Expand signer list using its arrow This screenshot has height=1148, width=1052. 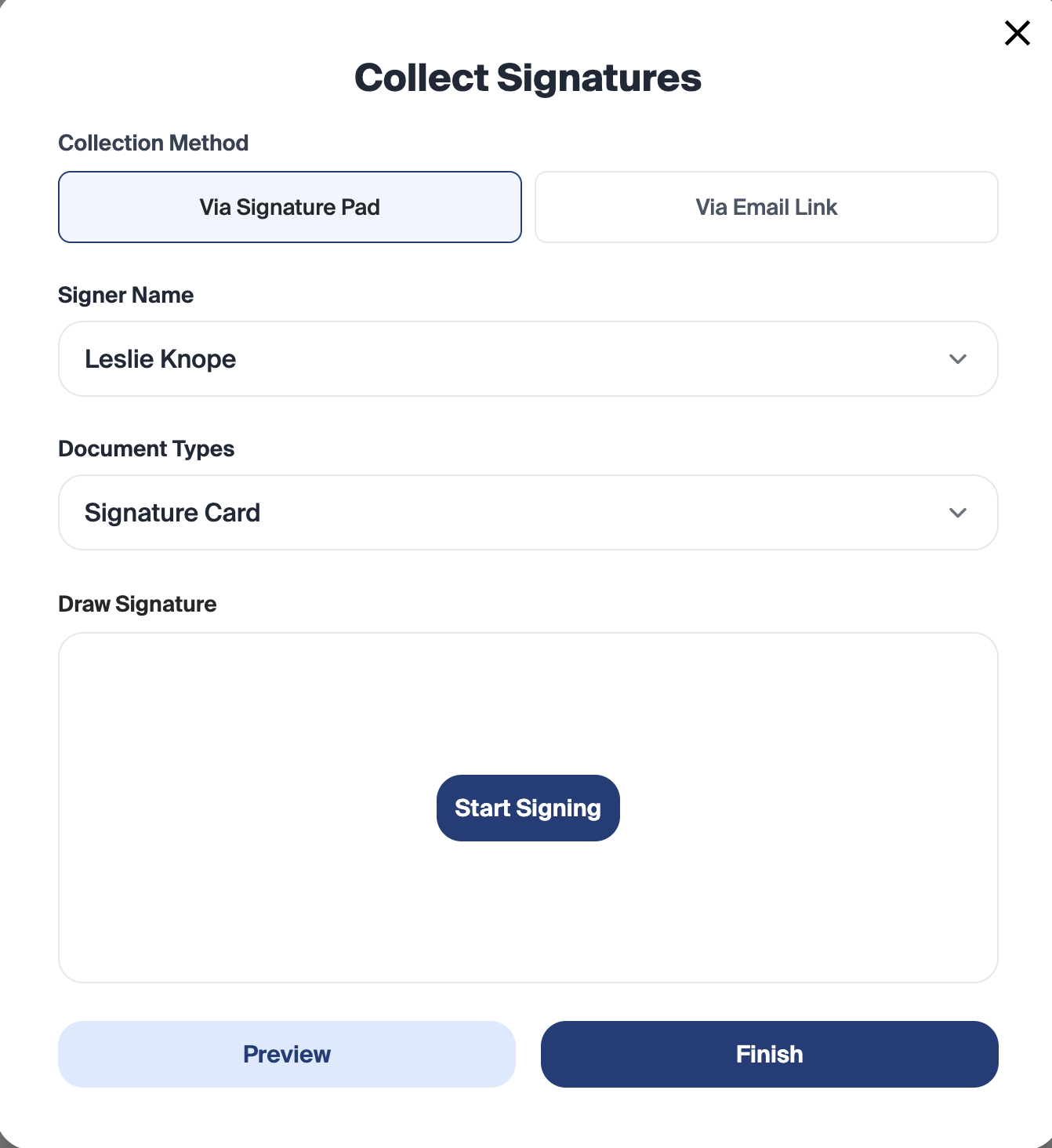[957, 359]
